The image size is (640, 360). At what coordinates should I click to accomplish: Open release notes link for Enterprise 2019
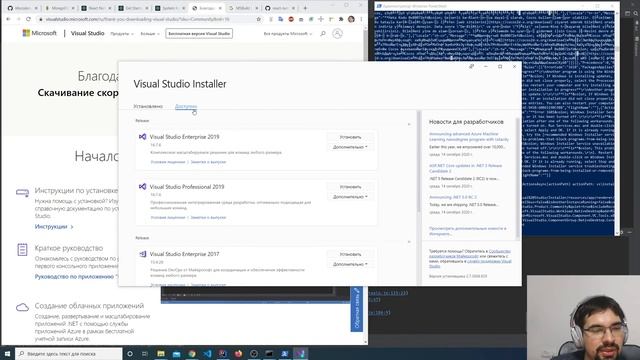click(x=208, y=162)
